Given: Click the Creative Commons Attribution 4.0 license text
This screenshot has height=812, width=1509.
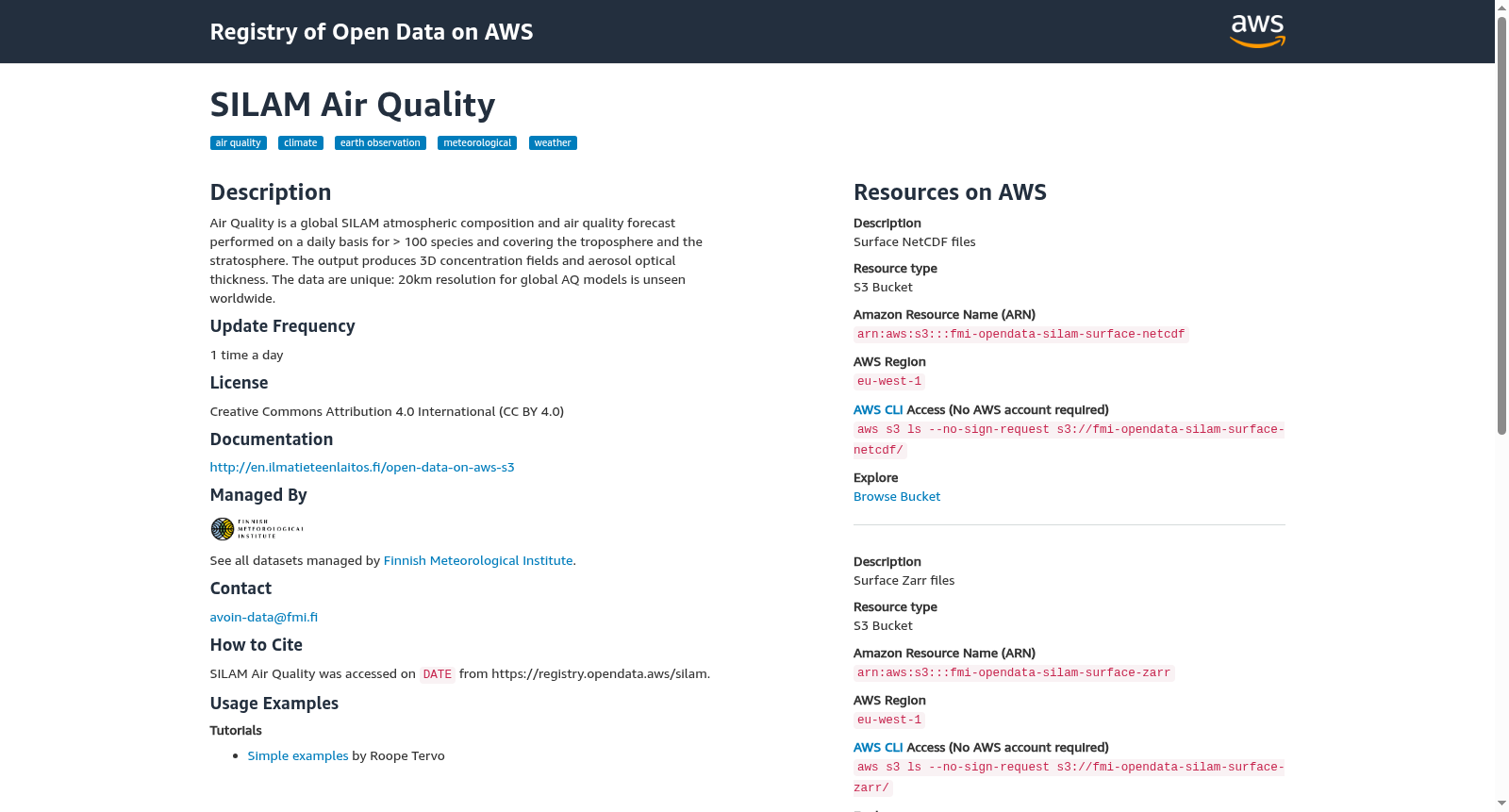Looking at the screenshot, I should pyautogui.click(x=387, y=411).
